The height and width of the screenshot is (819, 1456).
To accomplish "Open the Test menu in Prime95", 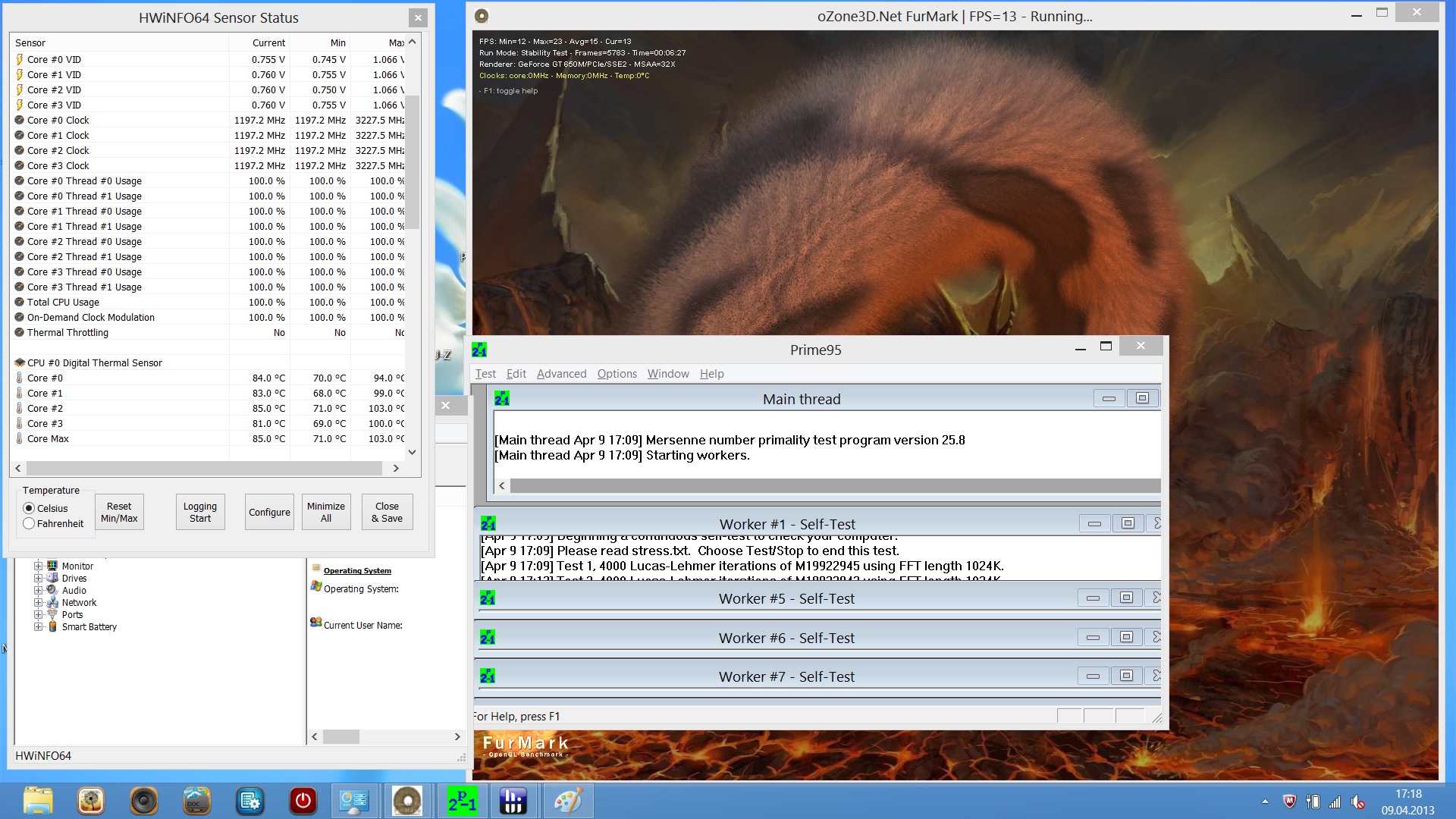I will 485,373.
